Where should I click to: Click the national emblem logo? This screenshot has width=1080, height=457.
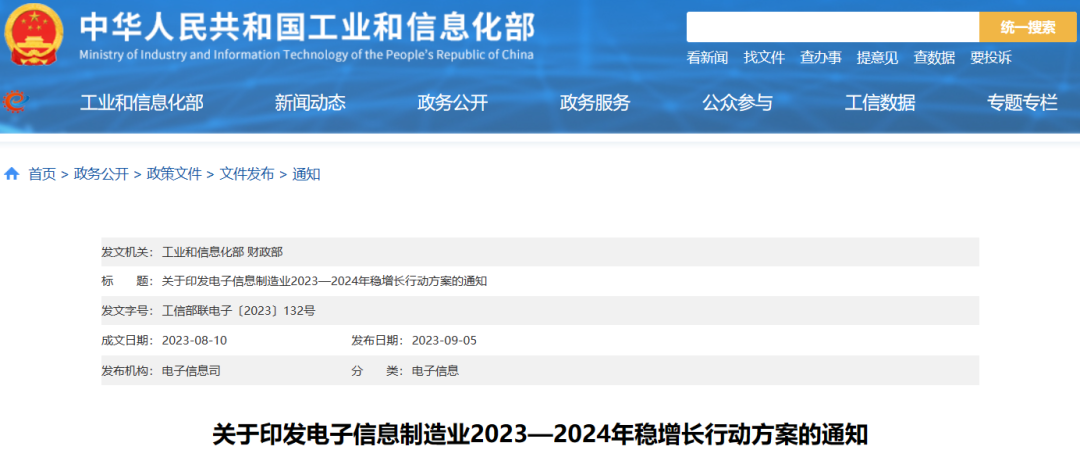(34, 32)
